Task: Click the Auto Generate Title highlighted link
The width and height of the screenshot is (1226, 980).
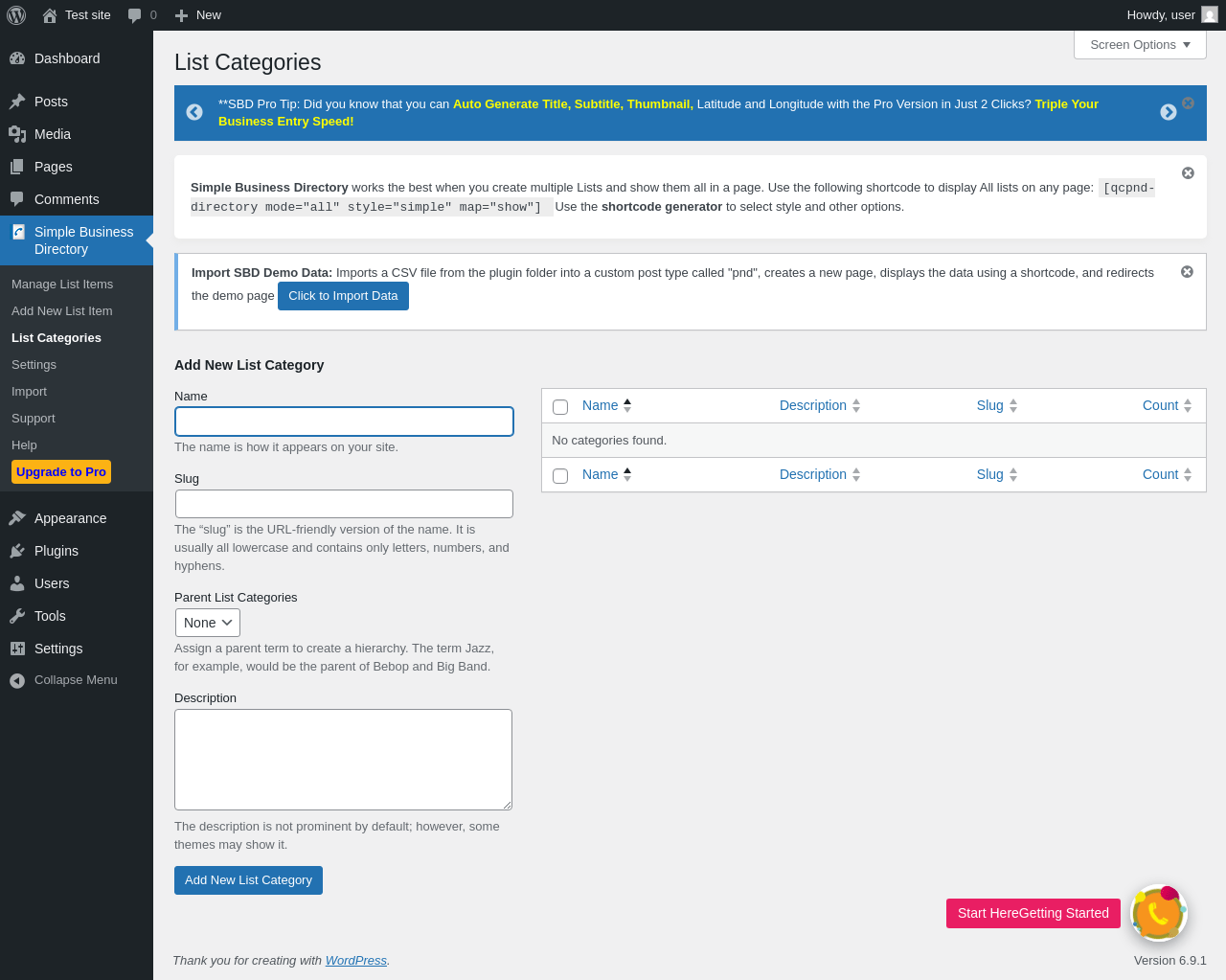Action: coord(573,104)
